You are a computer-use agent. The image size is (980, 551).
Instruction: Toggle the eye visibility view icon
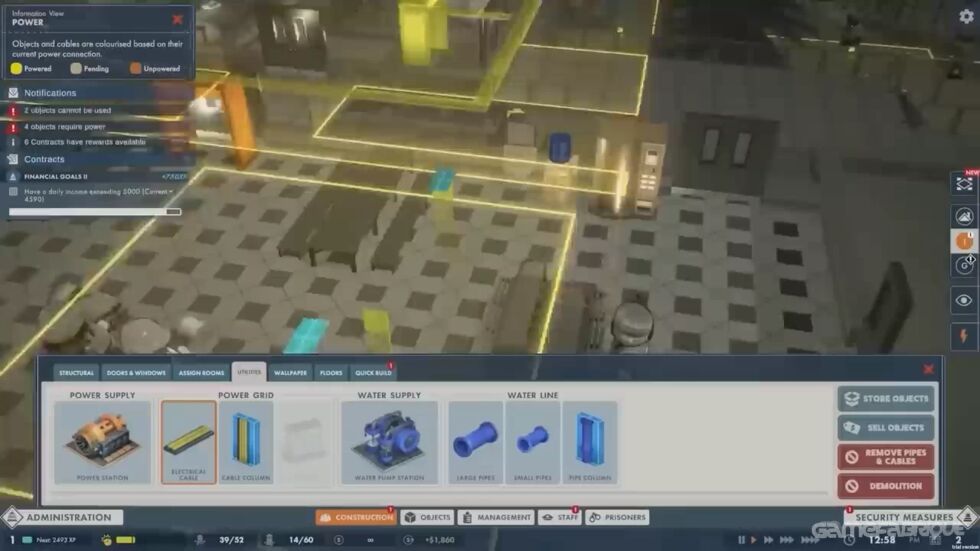tap(964, 300)
